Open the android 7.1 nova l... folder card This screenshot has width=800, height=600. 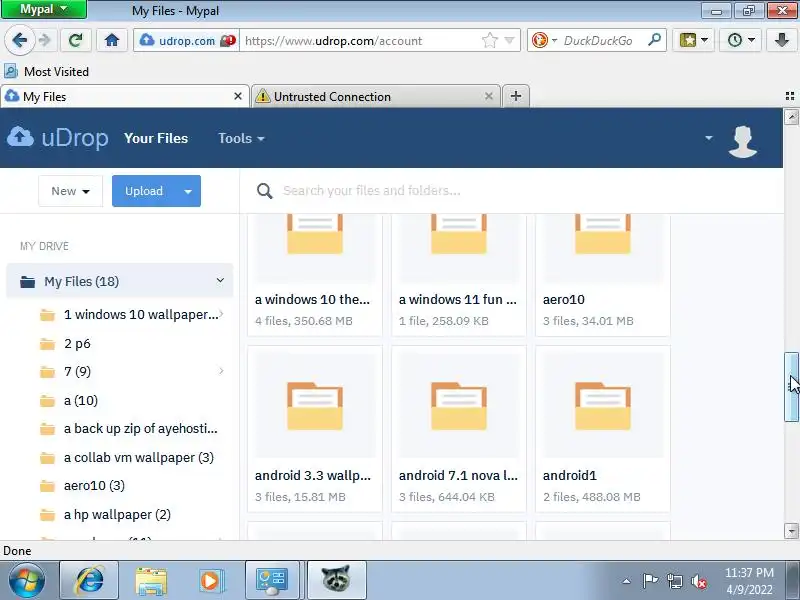(459, 429)
